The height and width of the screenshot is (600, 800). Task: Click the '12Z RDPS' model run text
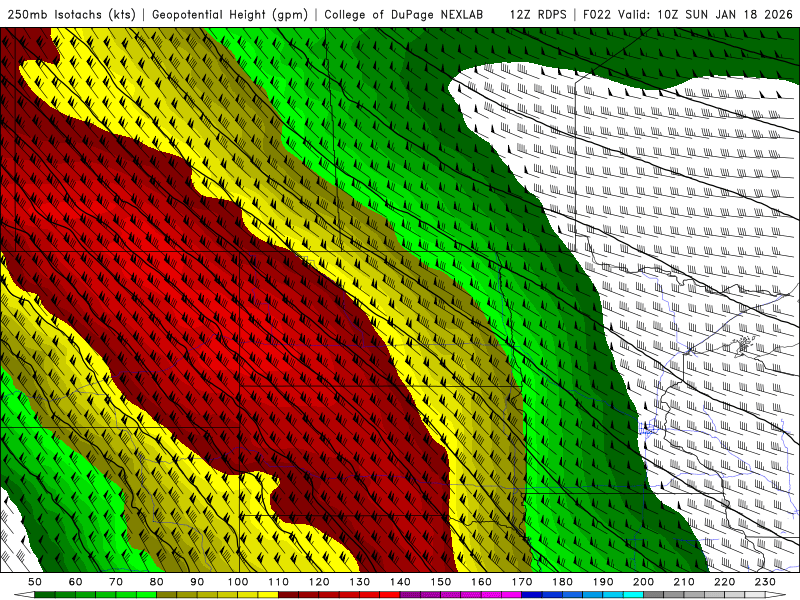(538, 15)
